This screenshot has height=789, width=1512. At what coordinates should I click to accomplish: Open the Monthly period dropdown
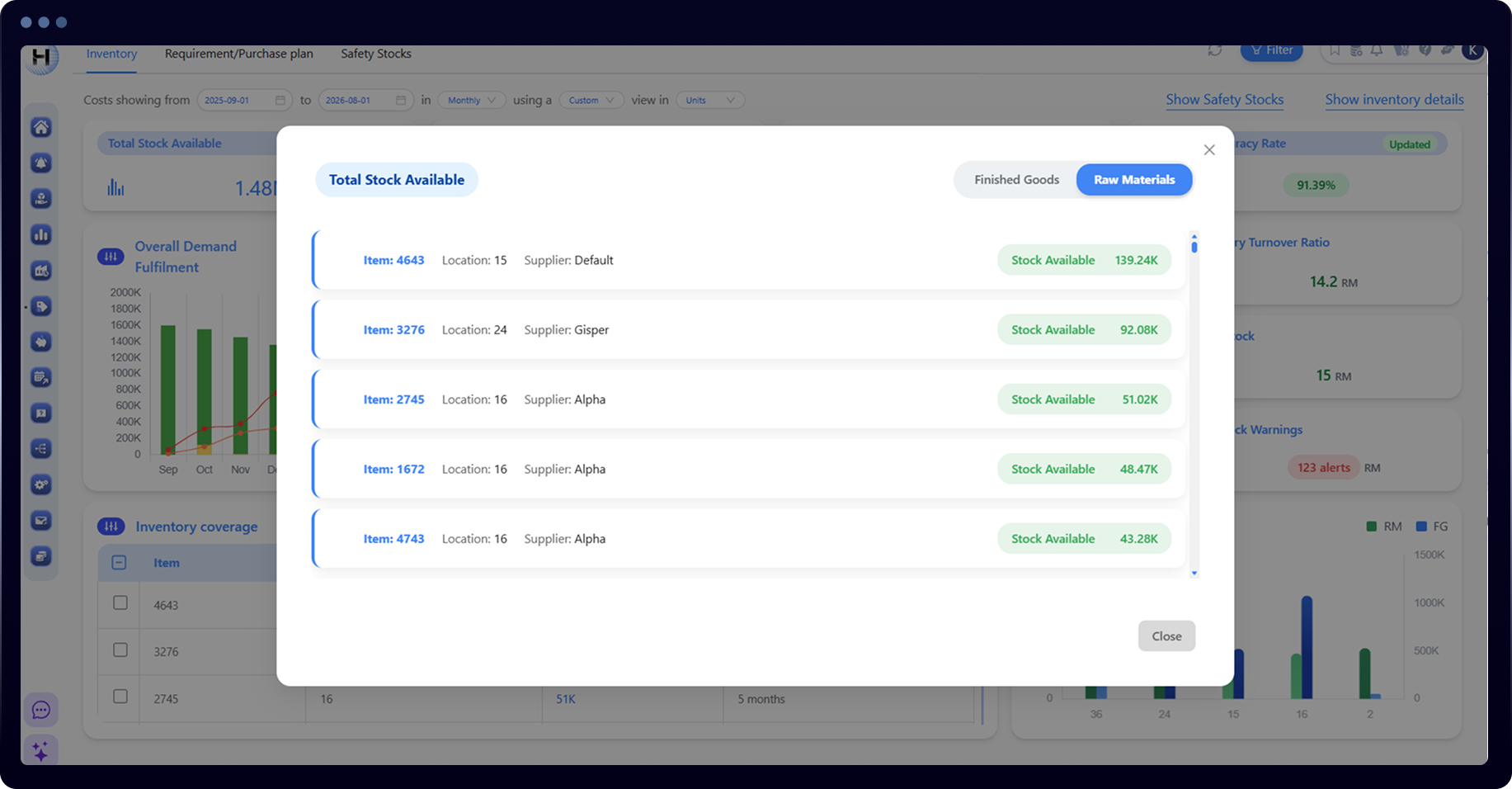point(472,100)
